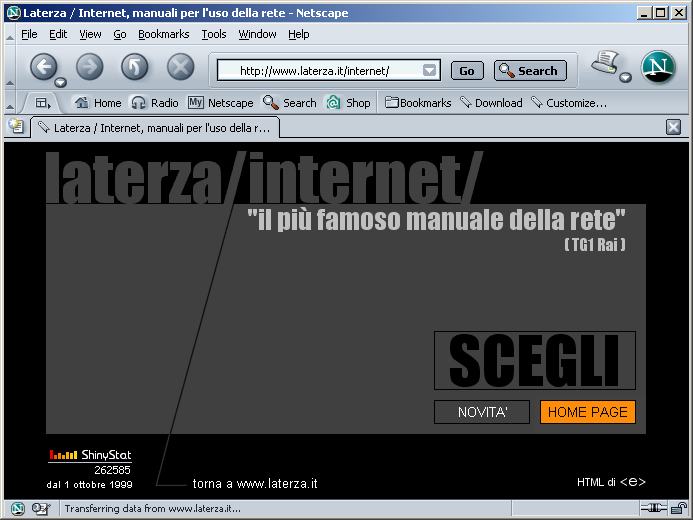This screenshot has width=693, height=520.
Task: Click the Navigator icon in status bar
Action: [17, 509]
